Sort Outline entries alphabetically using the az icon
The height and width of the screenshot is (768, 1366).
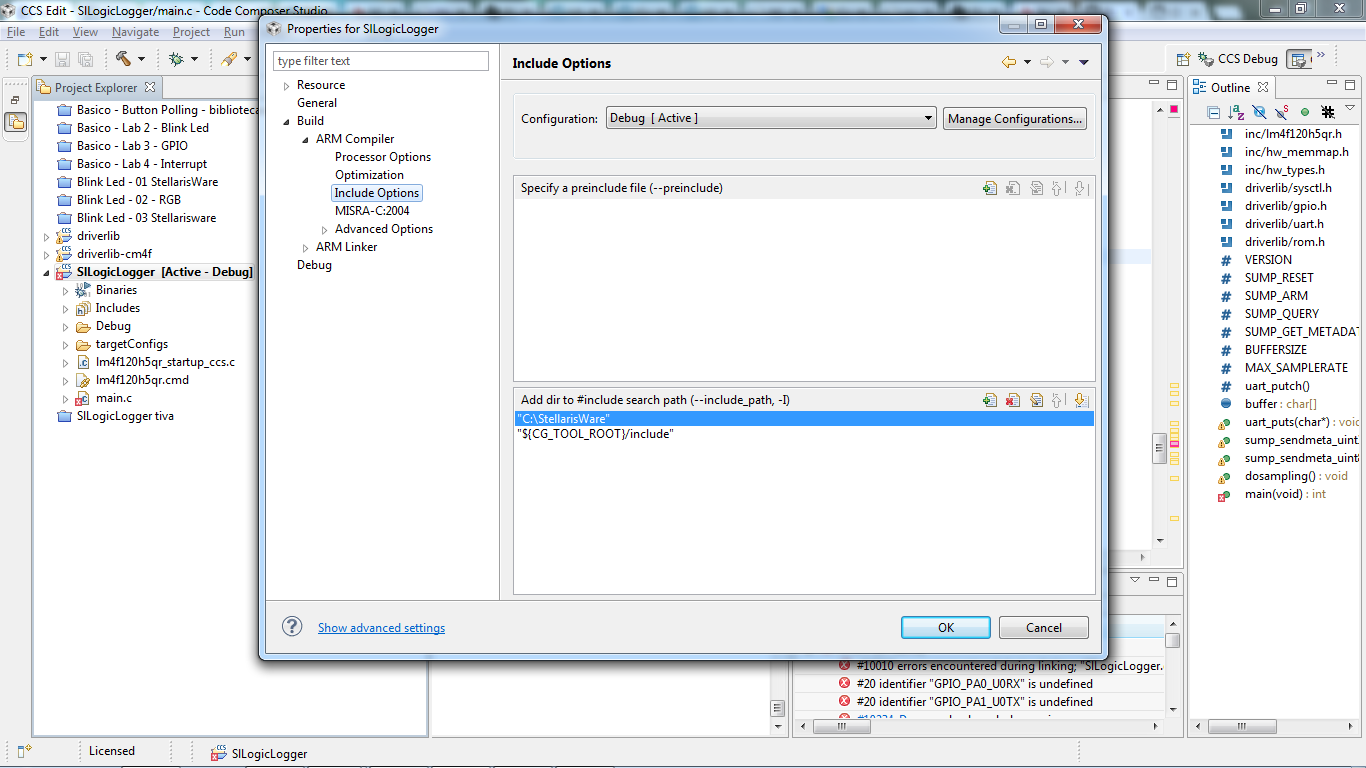pos(1236,112)
